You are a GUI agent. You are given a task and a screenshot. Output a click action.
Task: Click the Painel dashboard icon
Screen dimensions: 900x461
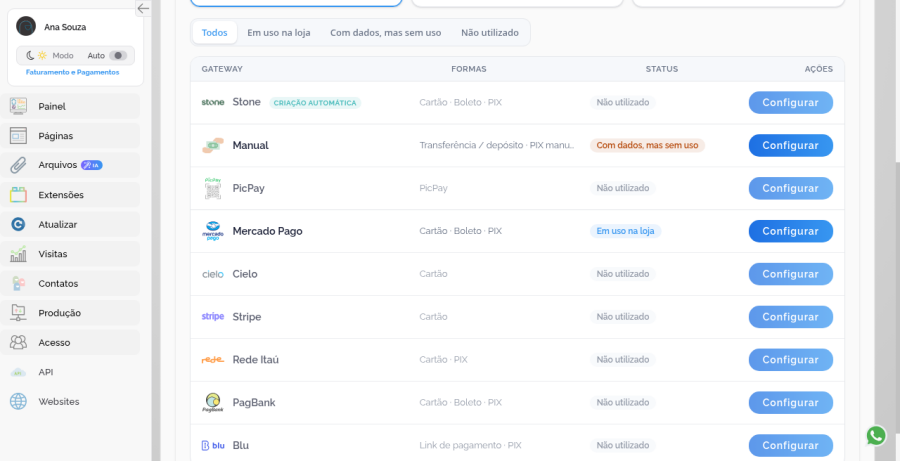tap(18, 106)
